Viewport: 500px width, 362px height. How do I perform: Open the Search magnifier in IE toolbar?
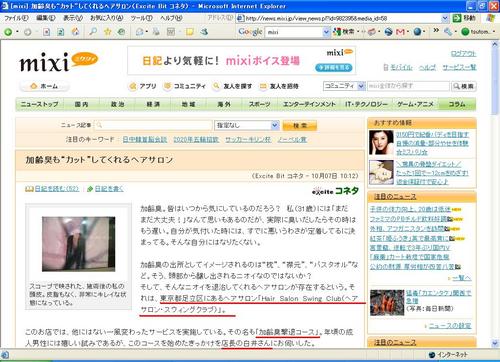coord(93,32)
